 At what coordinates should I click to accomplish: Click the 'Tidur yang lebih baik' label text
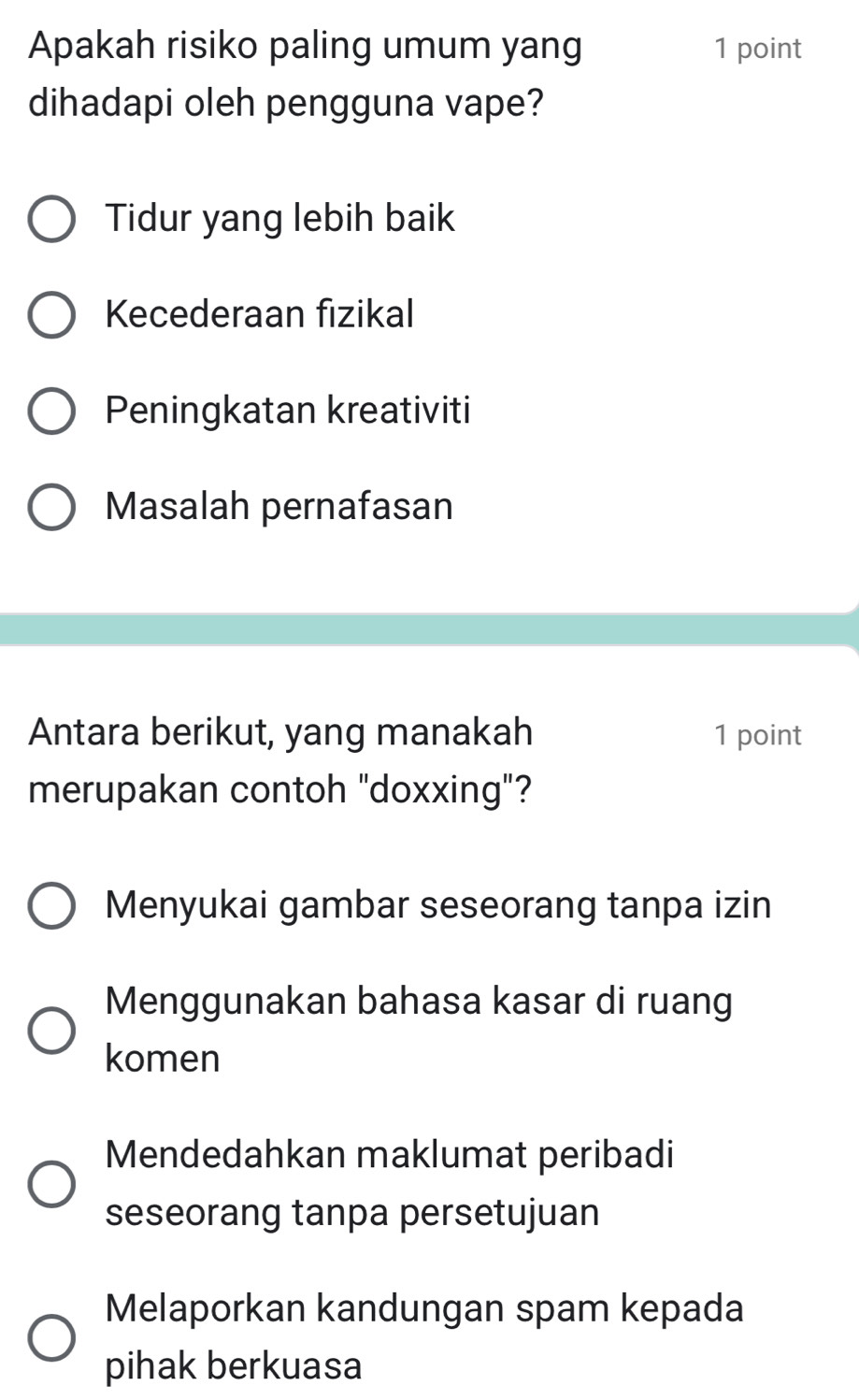click(x=280, y=220)
